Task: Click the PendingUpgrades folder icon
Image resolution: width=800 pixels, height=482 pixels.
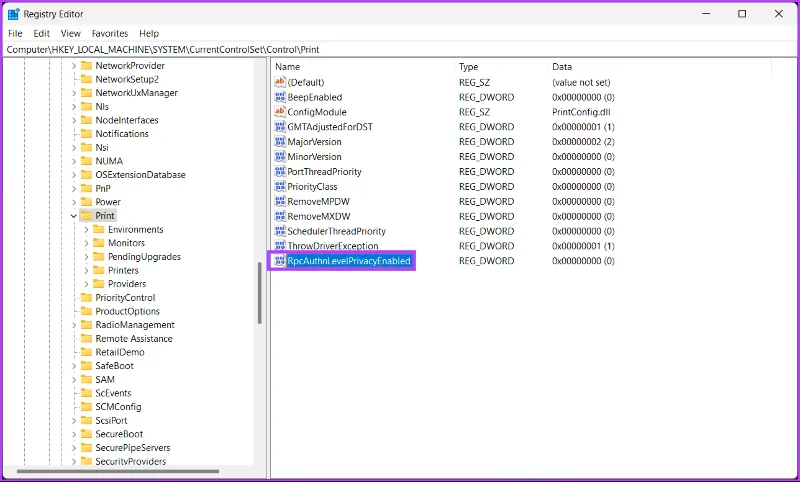Action: [x=99, y=257]
